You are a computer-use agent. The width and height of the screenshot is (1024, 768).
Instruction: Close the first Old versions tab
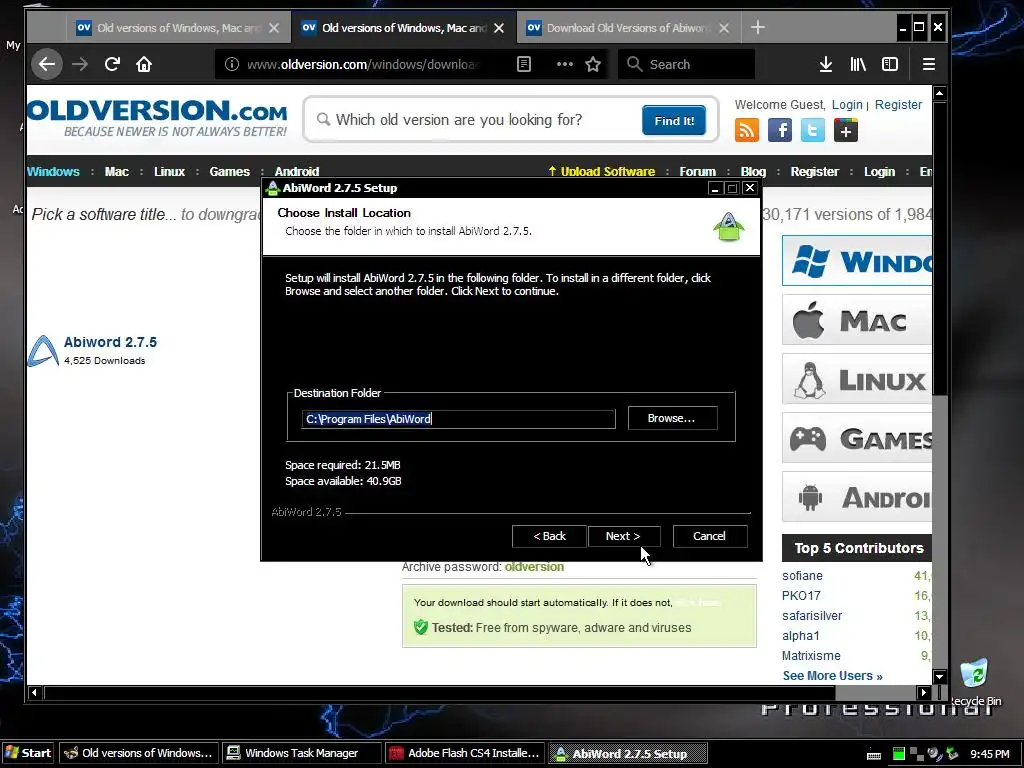274,28
